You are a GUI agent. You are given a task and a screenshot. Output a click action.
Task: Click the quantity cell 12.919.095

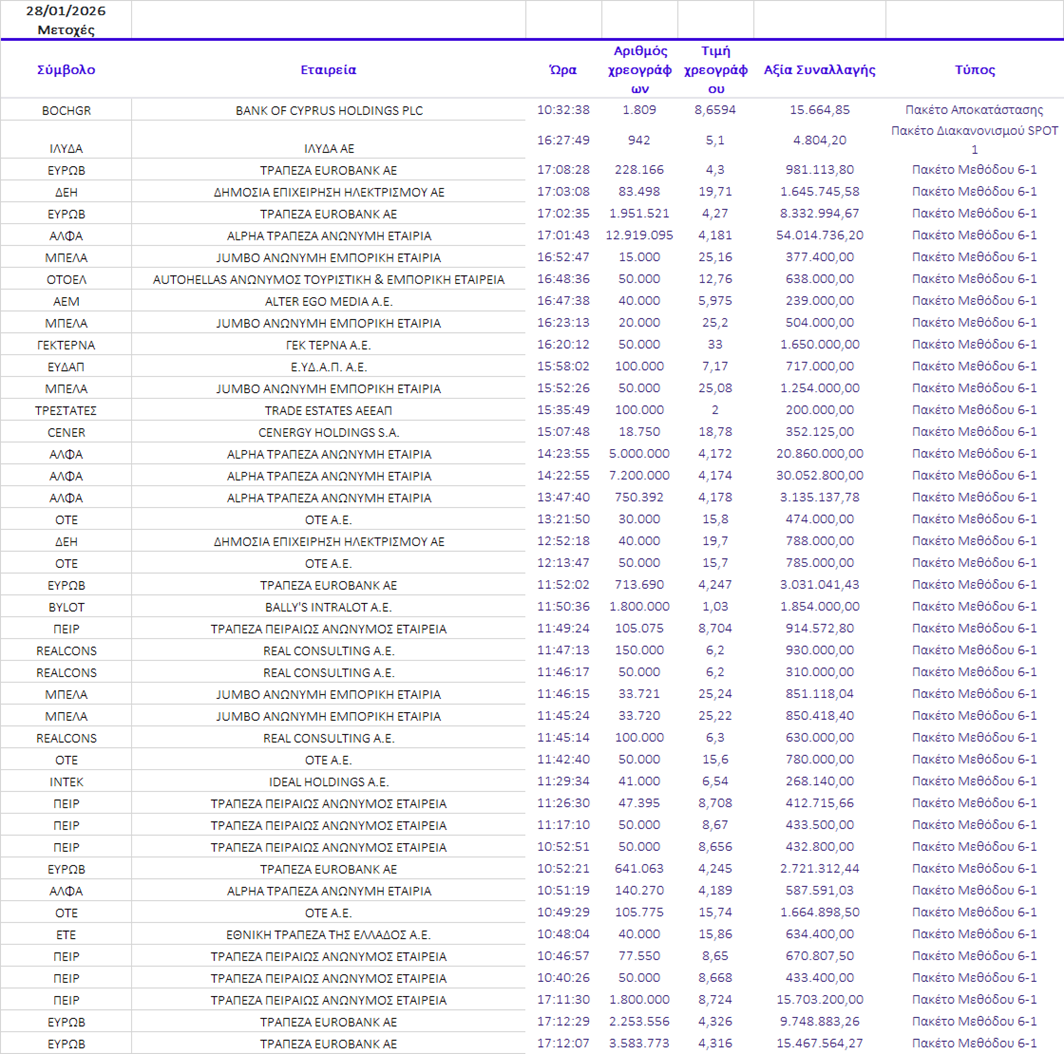pyautogui.click(x=639, y=235)
